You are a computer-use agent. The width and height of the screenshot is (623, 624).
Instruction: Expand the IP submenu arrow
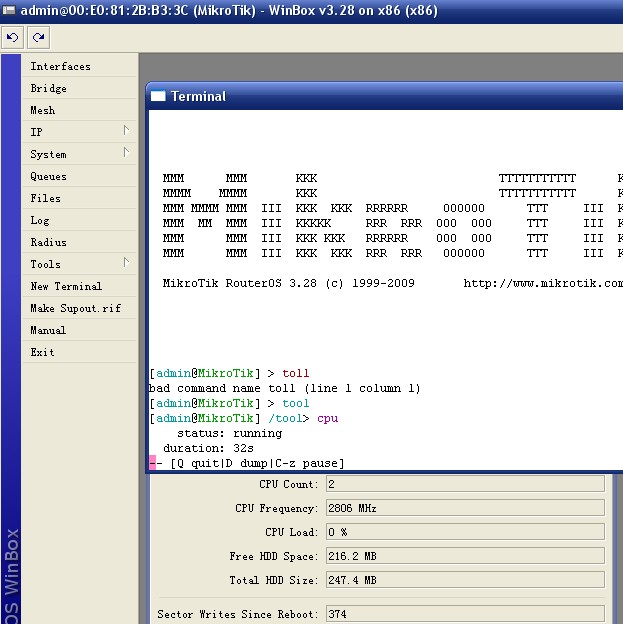pyautogui.click(x=126, y=130)
